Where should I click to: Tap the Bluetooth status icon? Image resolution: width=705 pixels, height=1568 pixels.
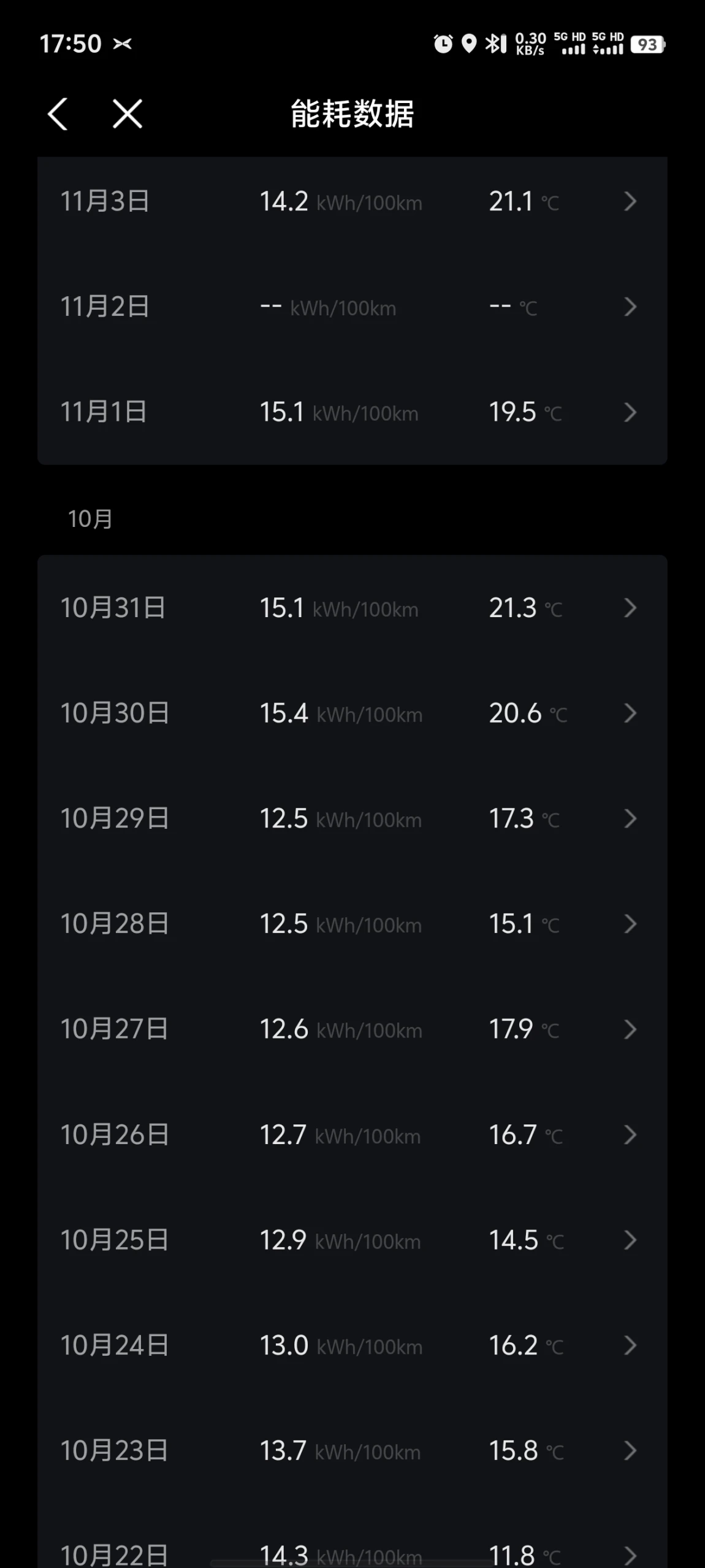(495, 44)
